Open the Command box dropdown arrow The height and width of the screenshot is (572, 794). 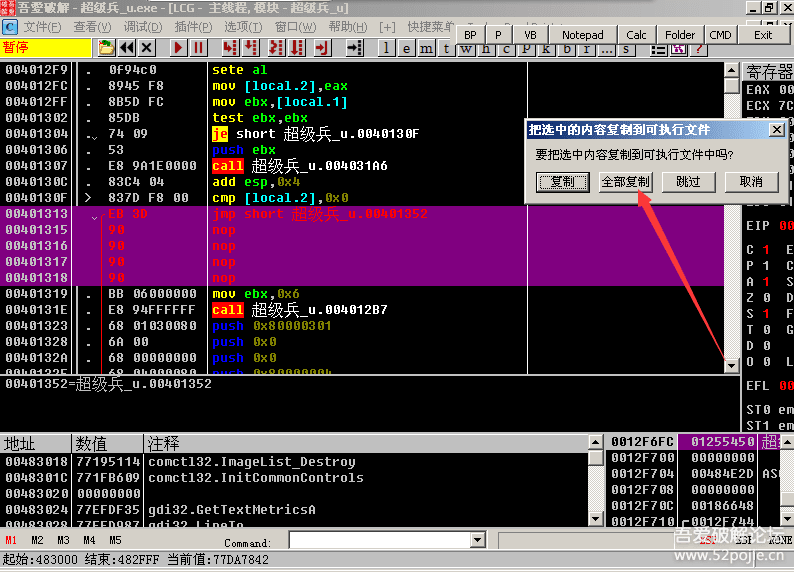pos(478,540)
